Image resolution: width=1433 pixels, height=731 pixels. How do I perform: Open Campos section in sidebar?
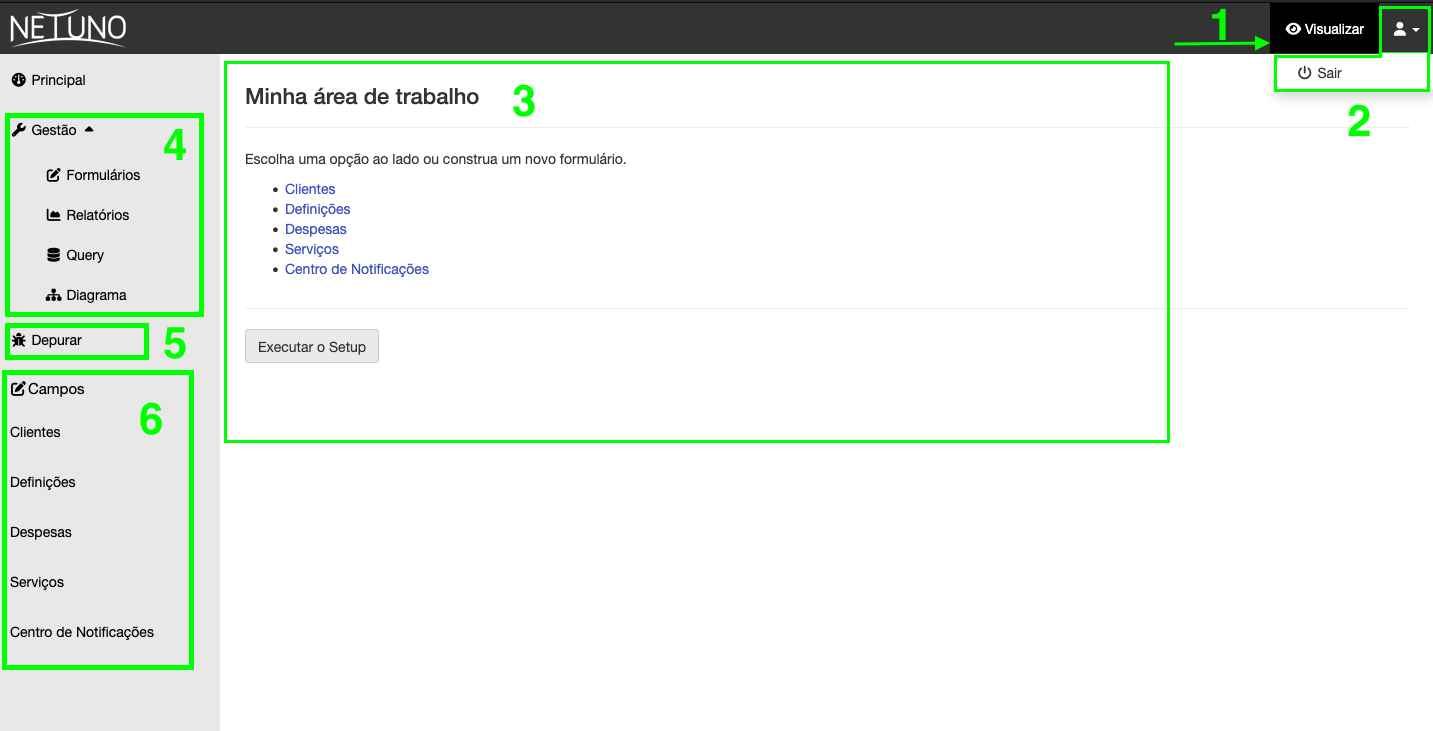pyautogui.click(x=47, y=389)
